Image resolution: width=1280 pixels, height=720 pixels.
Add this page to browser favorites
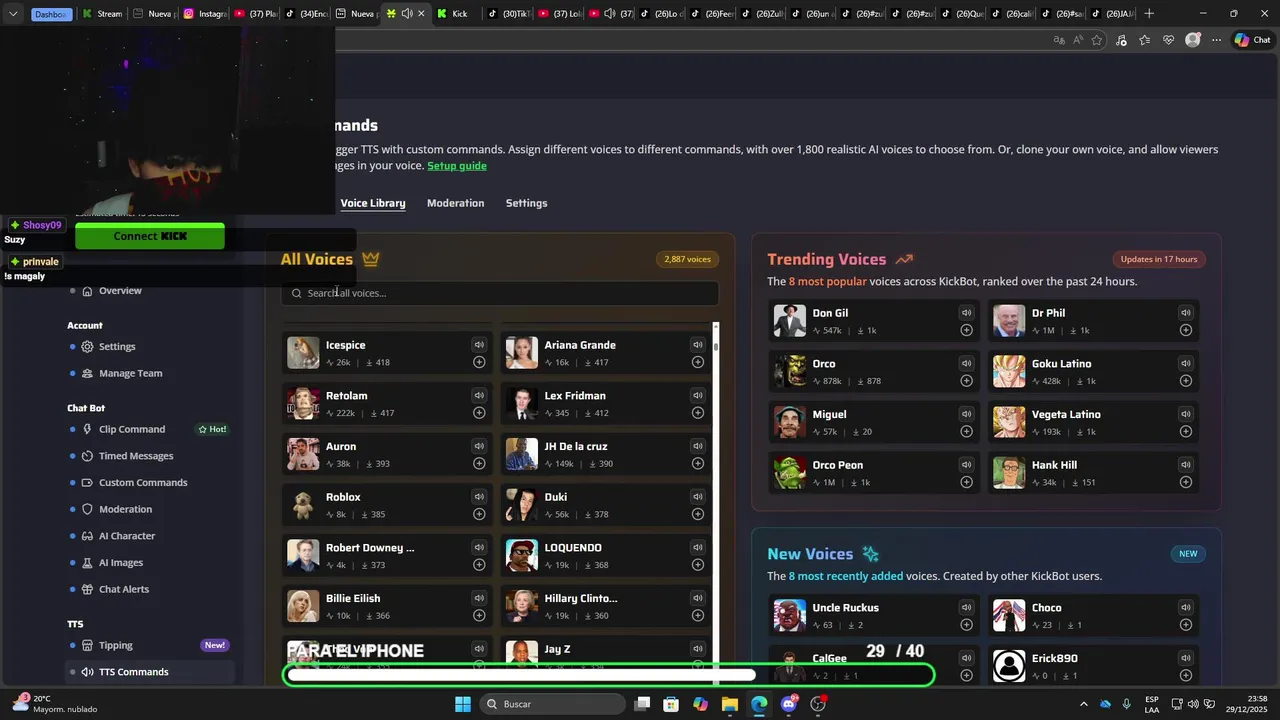tap(1097, 40)
